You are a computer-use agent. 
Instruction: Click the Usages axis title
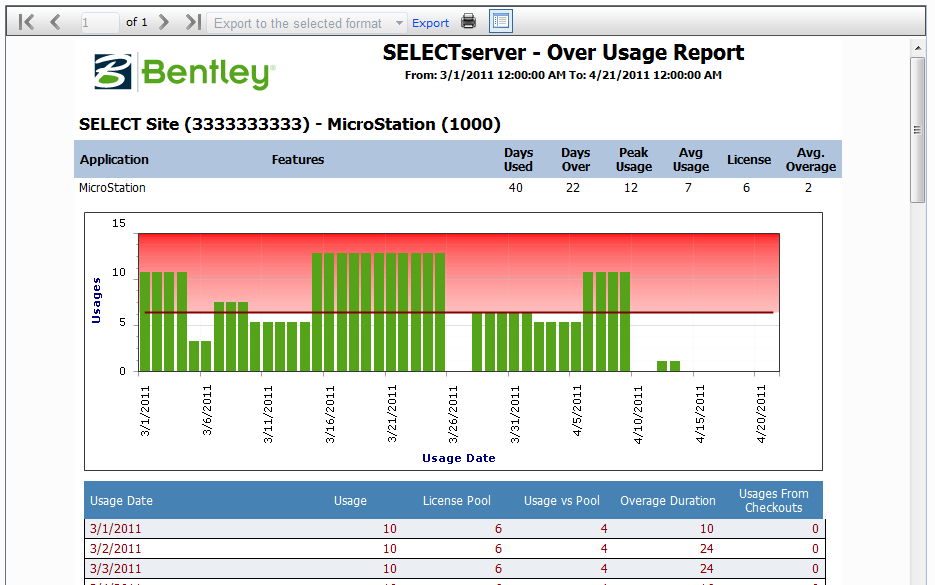click(x=96, y=301)
